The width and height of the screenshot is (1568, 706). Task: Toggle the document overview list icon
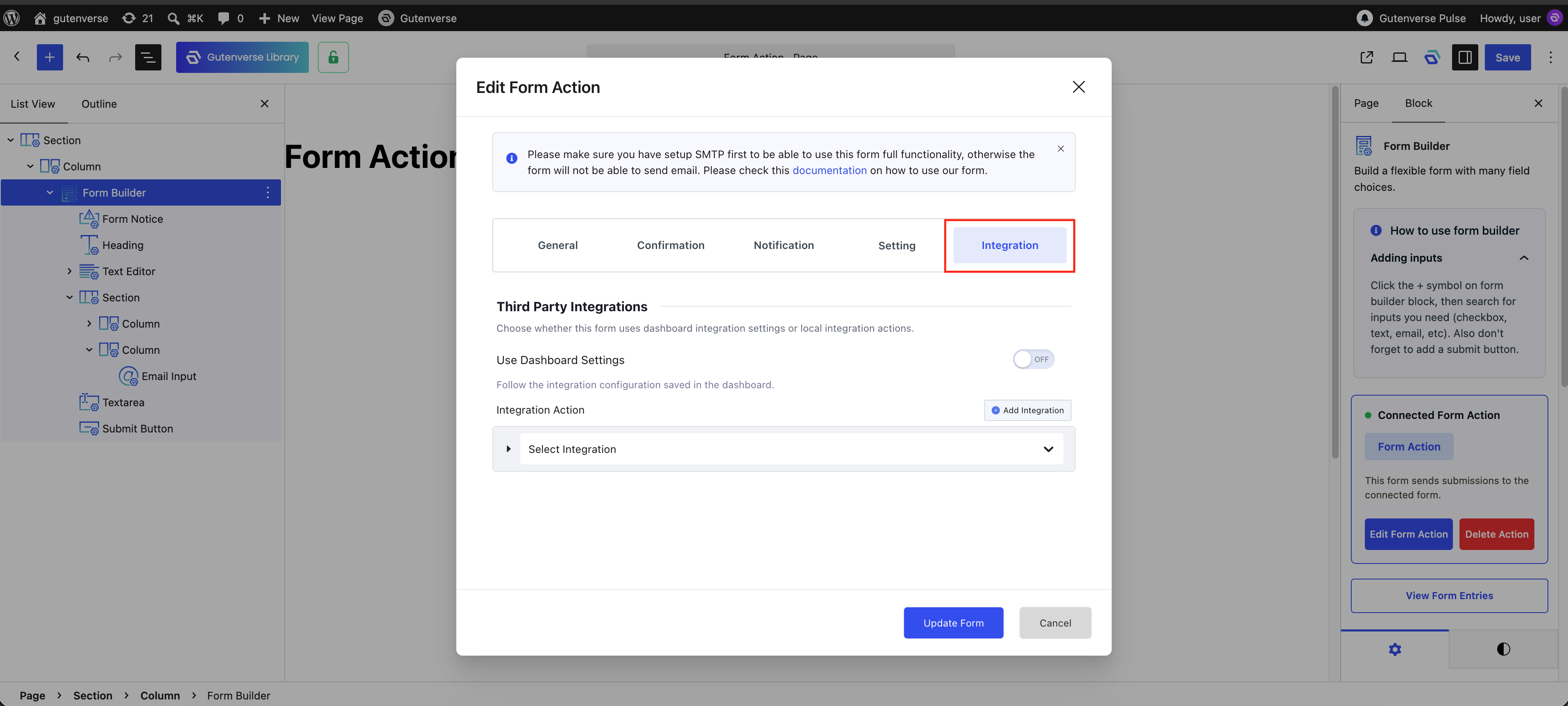[148, 57]
